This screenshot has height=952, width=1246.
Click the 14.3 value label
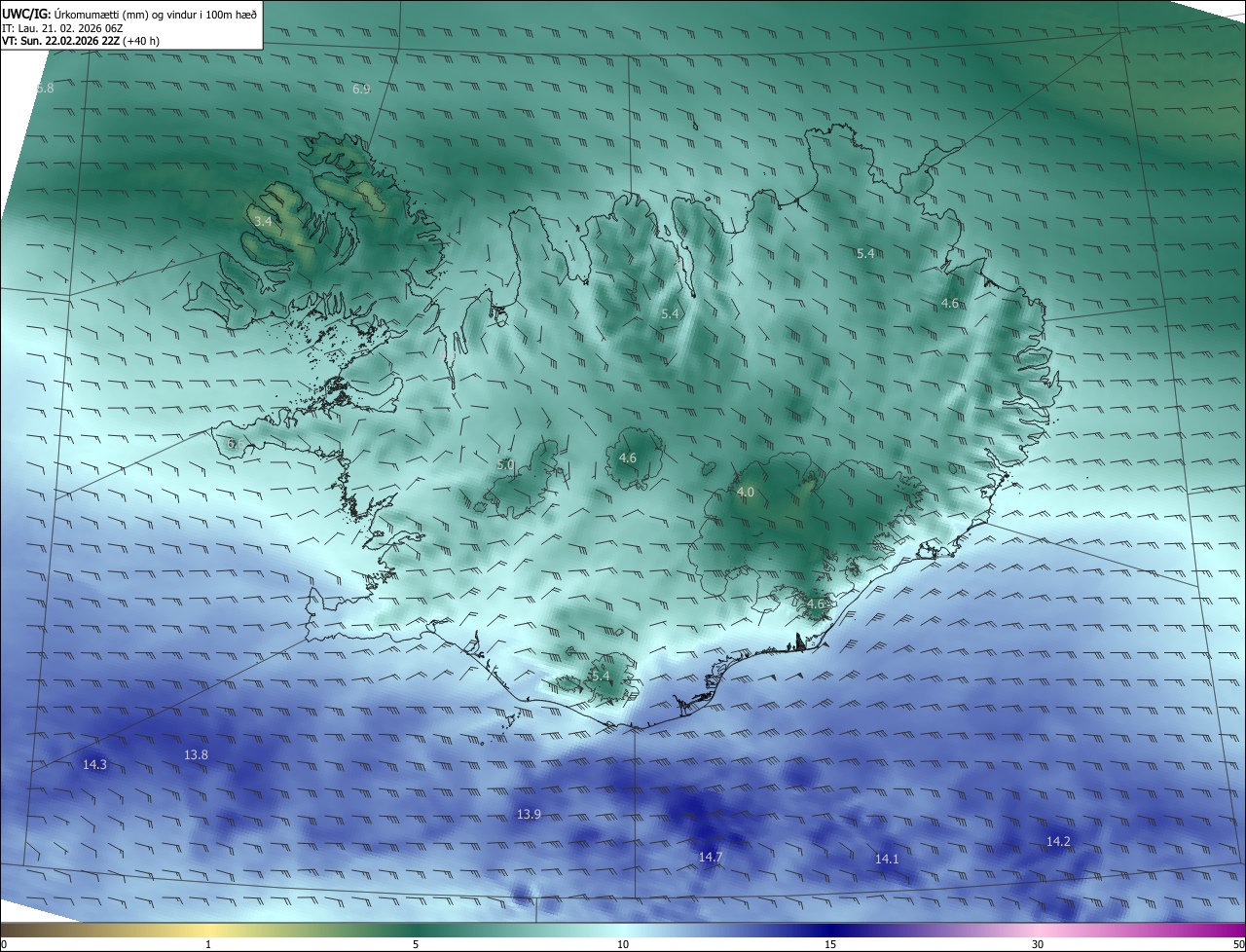[x=94, y=765]
